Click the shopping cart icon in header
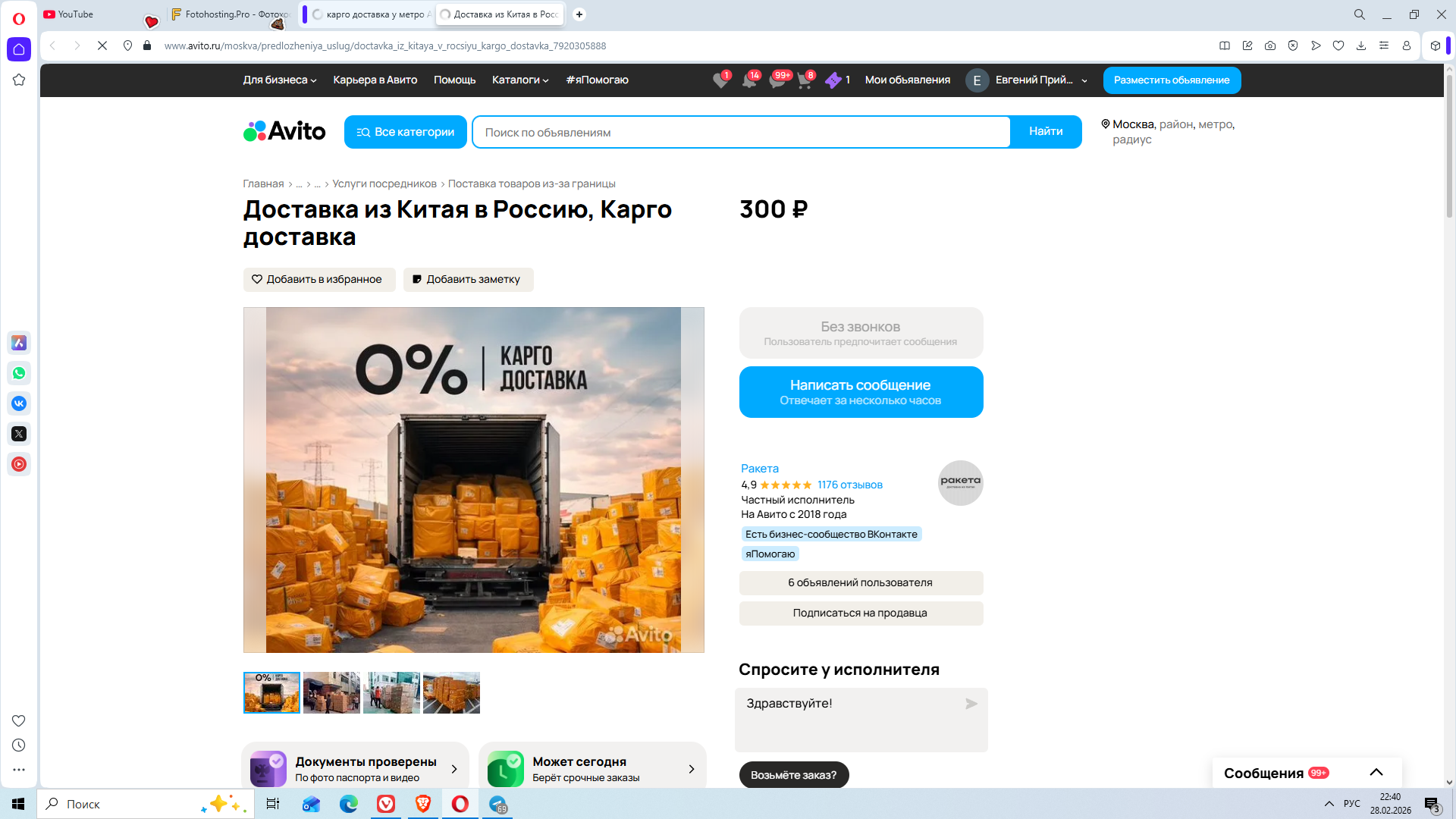 [805, 80]
